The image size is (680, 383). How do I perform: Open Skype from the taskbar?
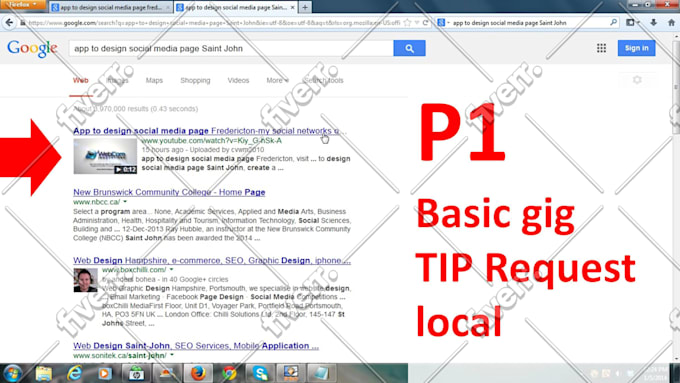click(x=260, y=373)
